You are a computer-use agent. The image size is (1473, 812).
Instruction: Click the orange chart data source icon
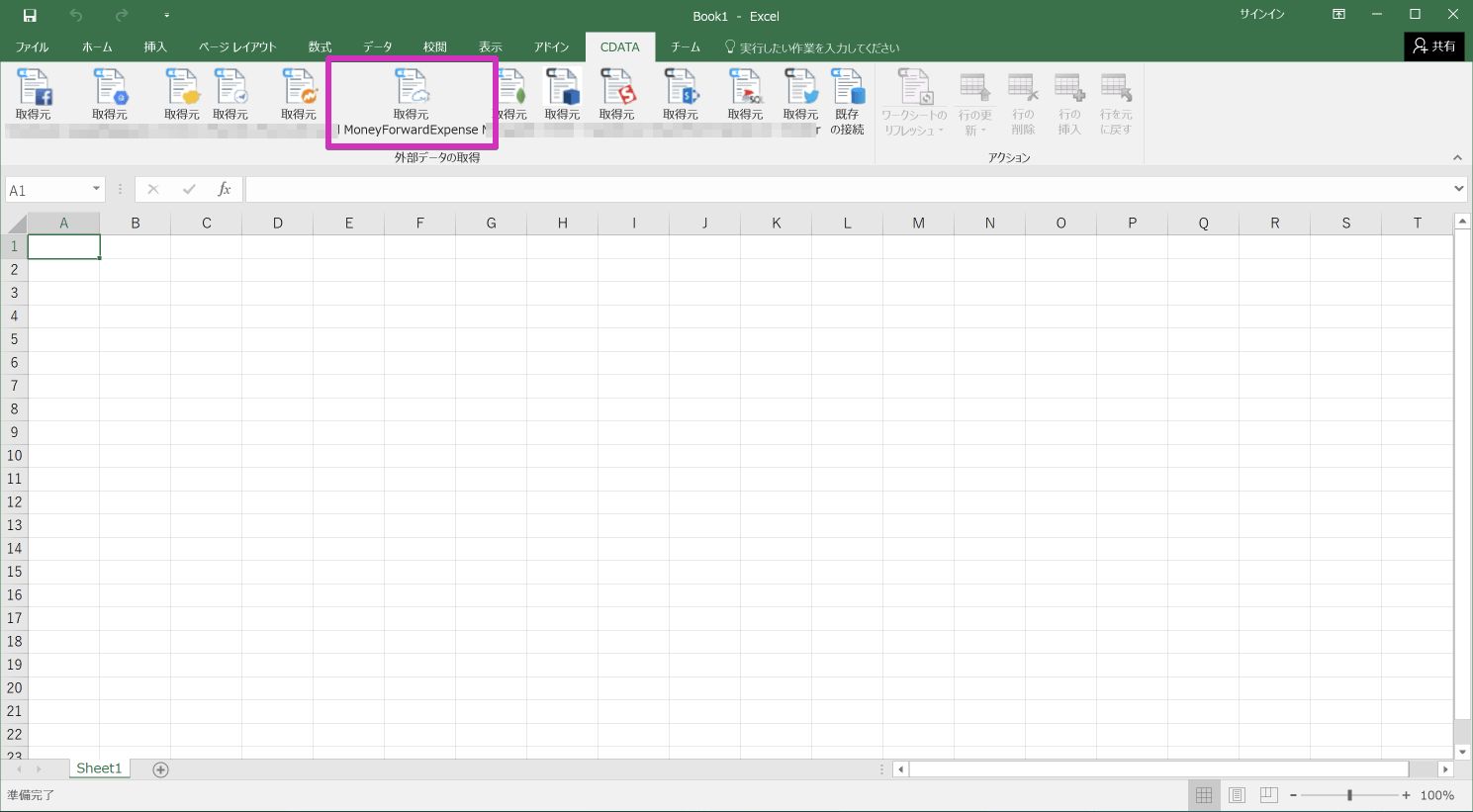[x=299, y=88]
